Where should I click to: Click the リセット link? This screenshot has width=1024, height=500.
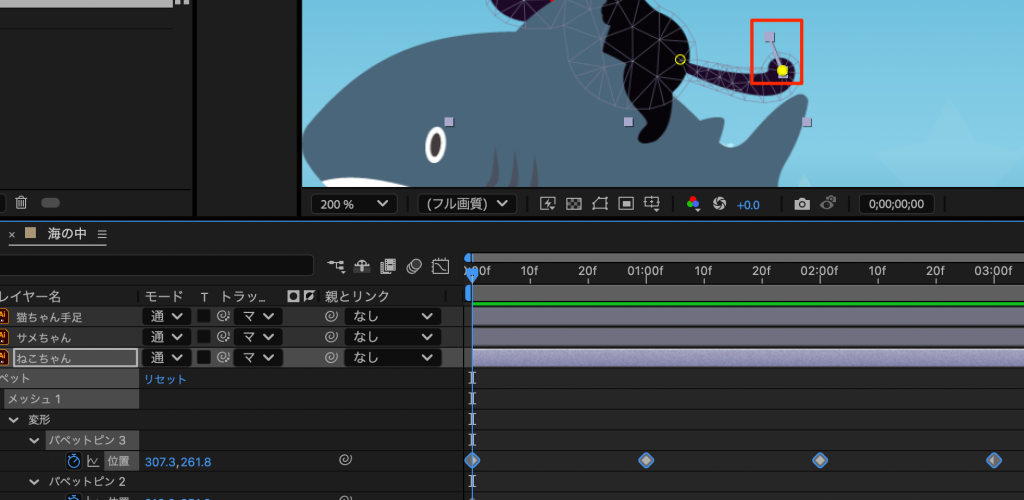tap(165, 379)
